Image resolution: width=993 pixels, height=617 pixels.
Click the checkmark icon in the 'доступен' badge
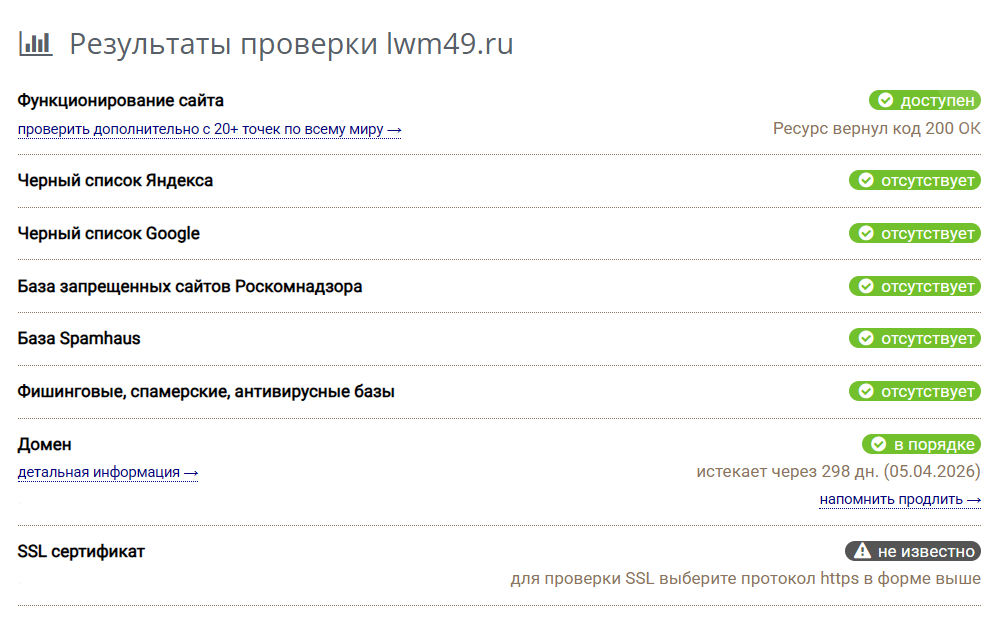click(885, 100)
